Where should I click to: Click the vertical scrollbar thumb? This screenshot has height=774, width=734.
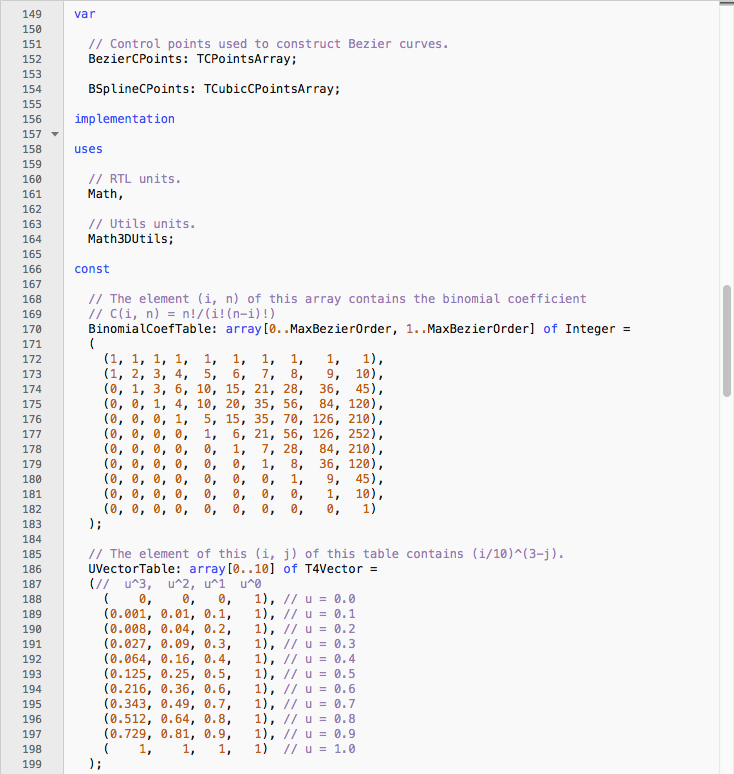click(x=726, y=340)
